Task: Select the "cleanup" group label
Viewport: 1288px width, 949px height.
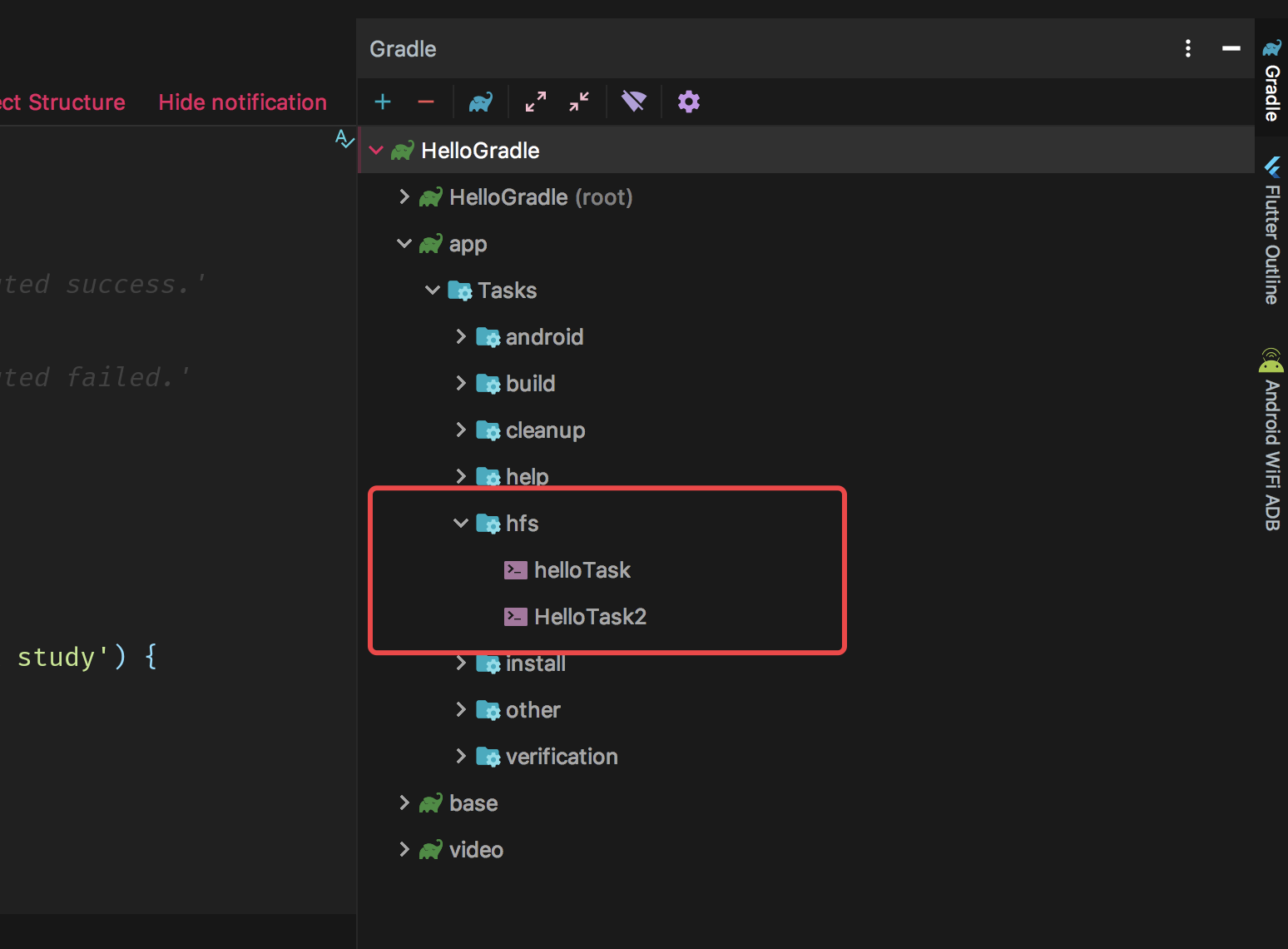Action: tap(546, 431)
